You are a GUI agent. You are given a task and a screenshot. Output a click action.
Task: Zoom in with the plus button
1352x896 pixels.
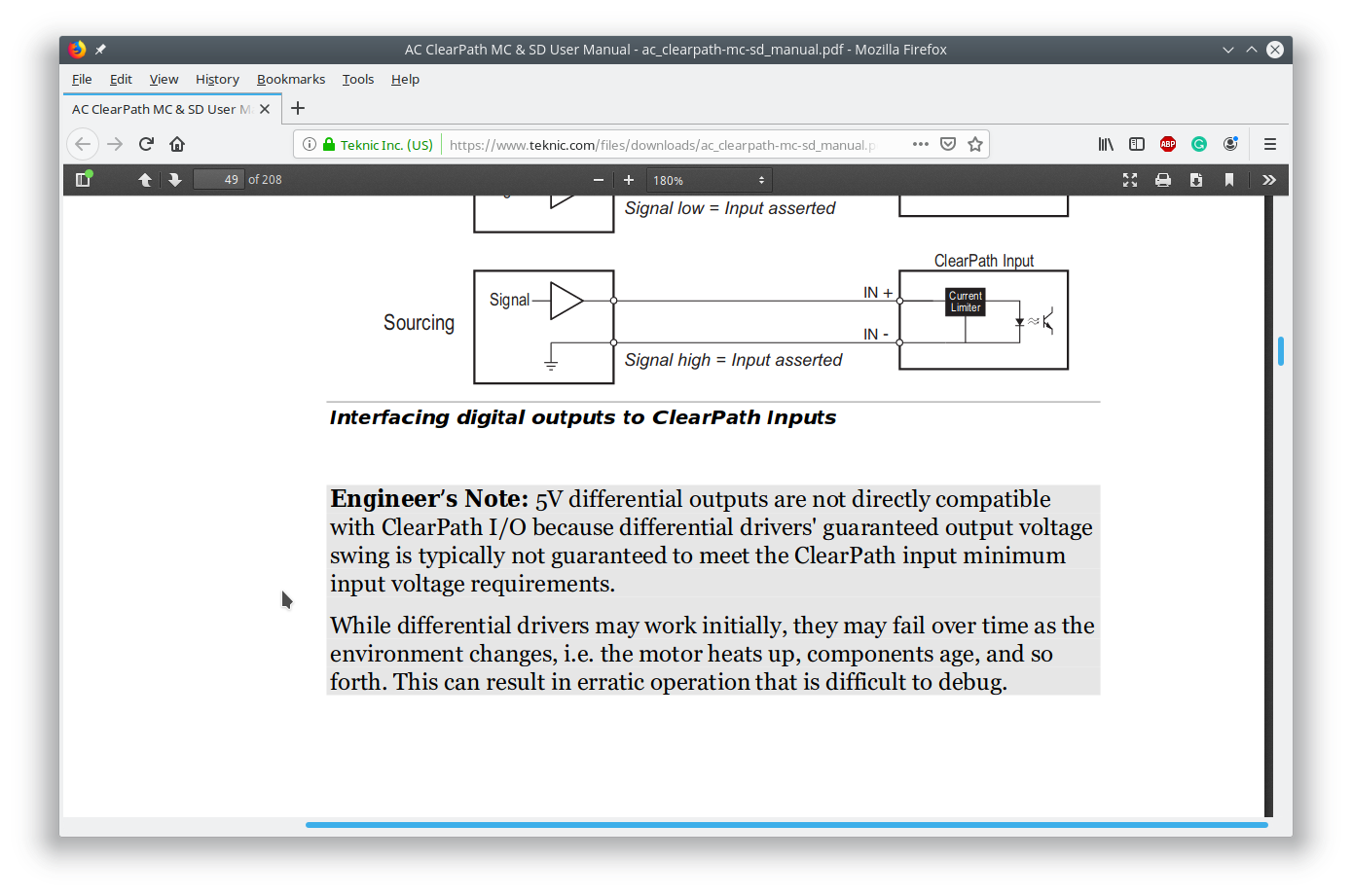[x=629, y=180]
